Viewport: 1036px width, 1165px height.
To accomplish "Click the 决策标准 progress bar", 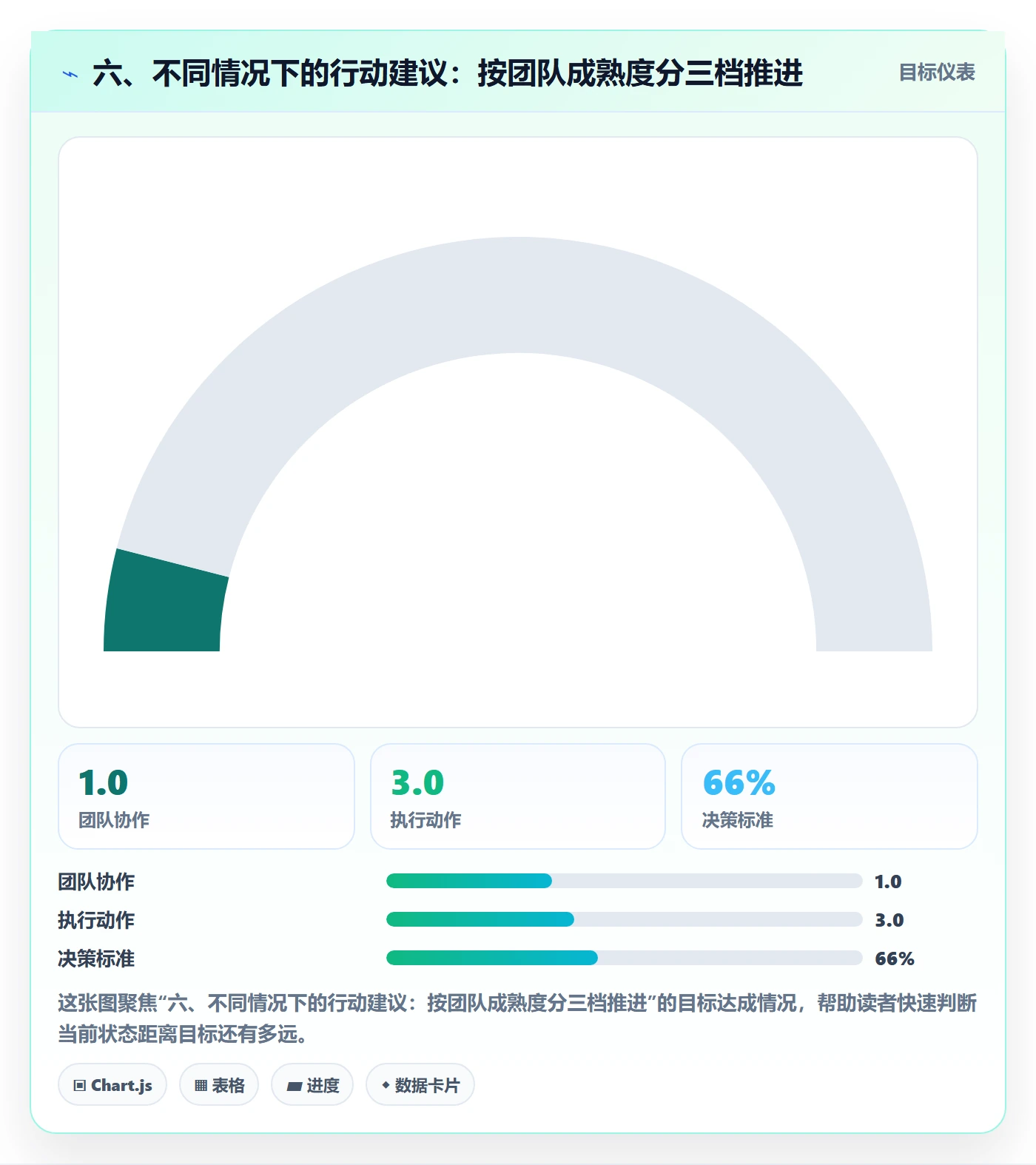I will [x=624, y=958].
